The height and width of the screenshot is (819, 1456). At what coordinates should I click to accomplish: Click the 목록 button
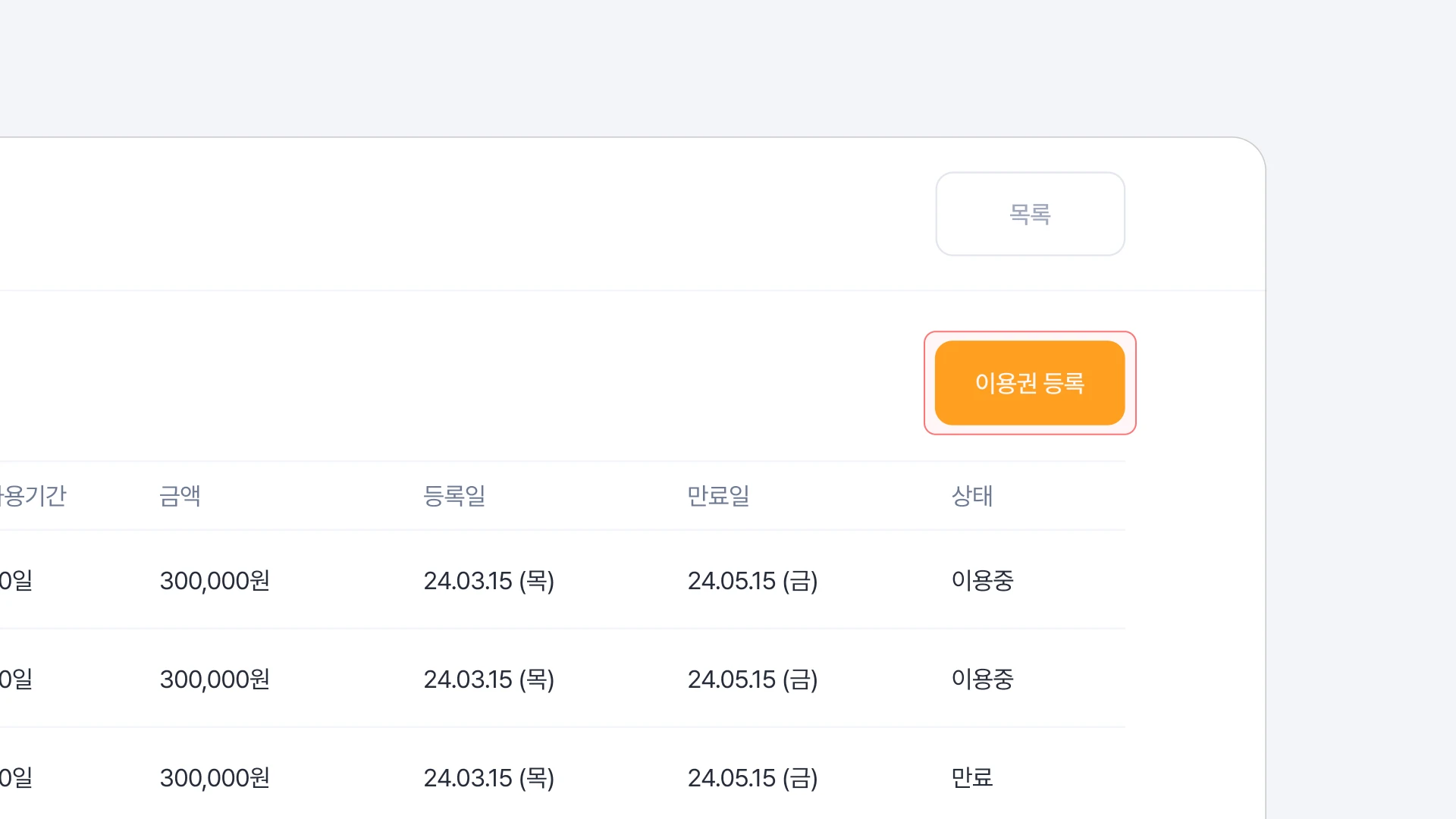(1030, 214)
